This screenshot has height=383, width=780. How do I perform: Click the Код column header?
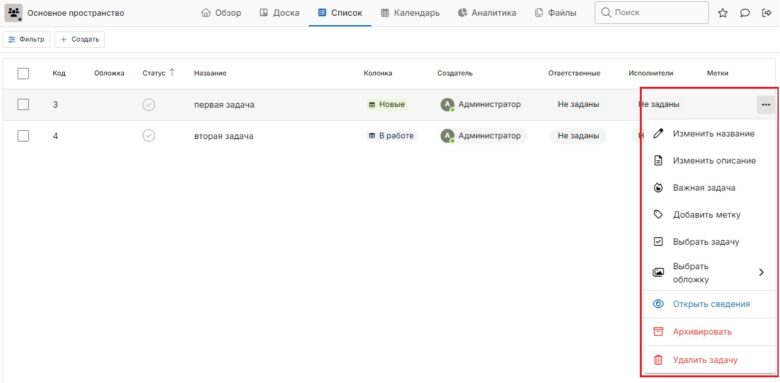(x=59, y=73)
